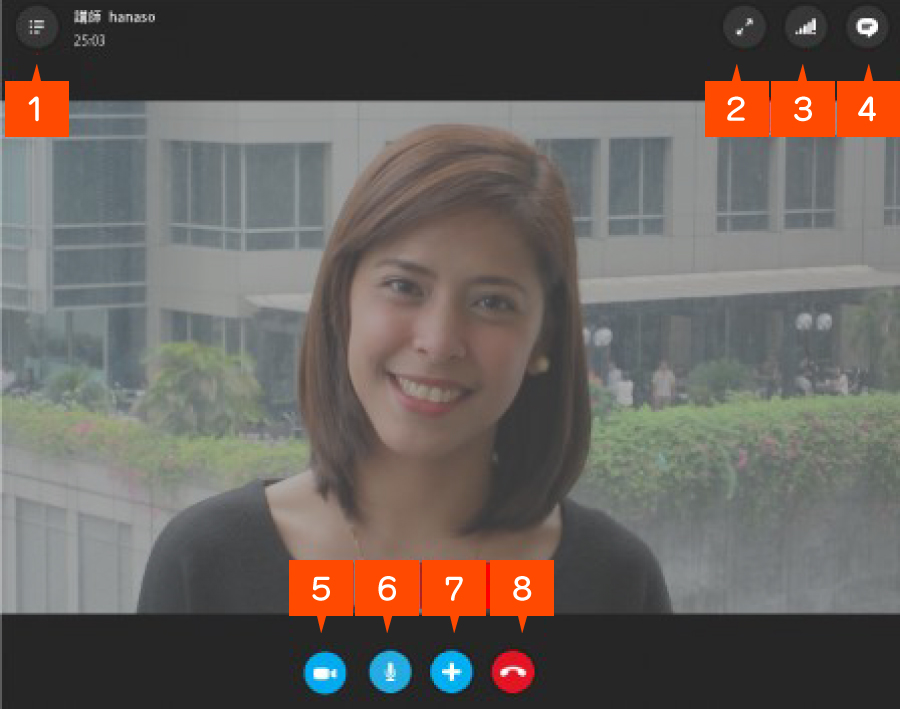The width and height of the screenshot is (900, 709).
Task: Click the blue plus button
Action: (451, 673)
